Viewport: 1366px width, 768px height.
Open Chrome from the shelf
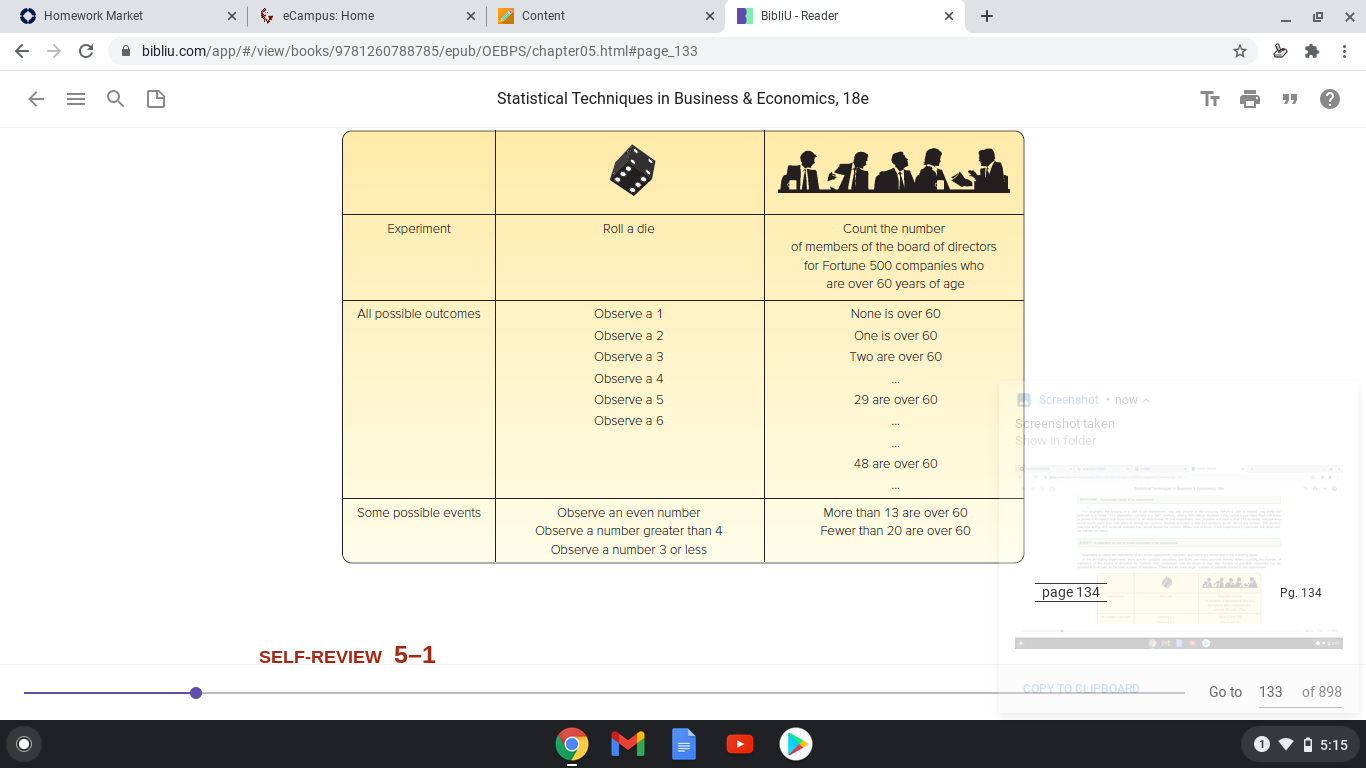pyautogui.click(x=572, y=744)
